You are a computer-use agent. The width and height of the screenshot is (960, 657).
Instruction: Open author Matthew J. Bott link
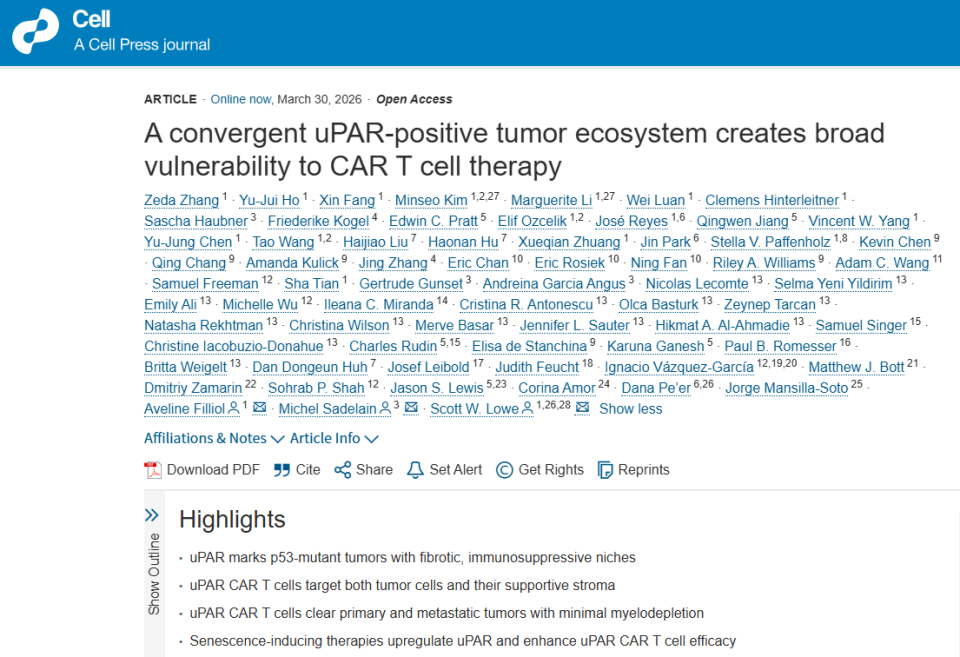(x=857, y=367)
